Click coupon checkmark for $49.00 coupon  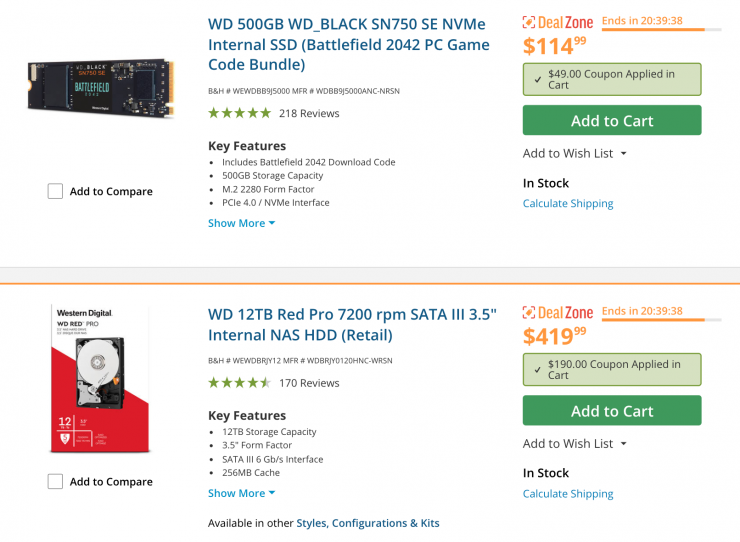pos(537,75)
